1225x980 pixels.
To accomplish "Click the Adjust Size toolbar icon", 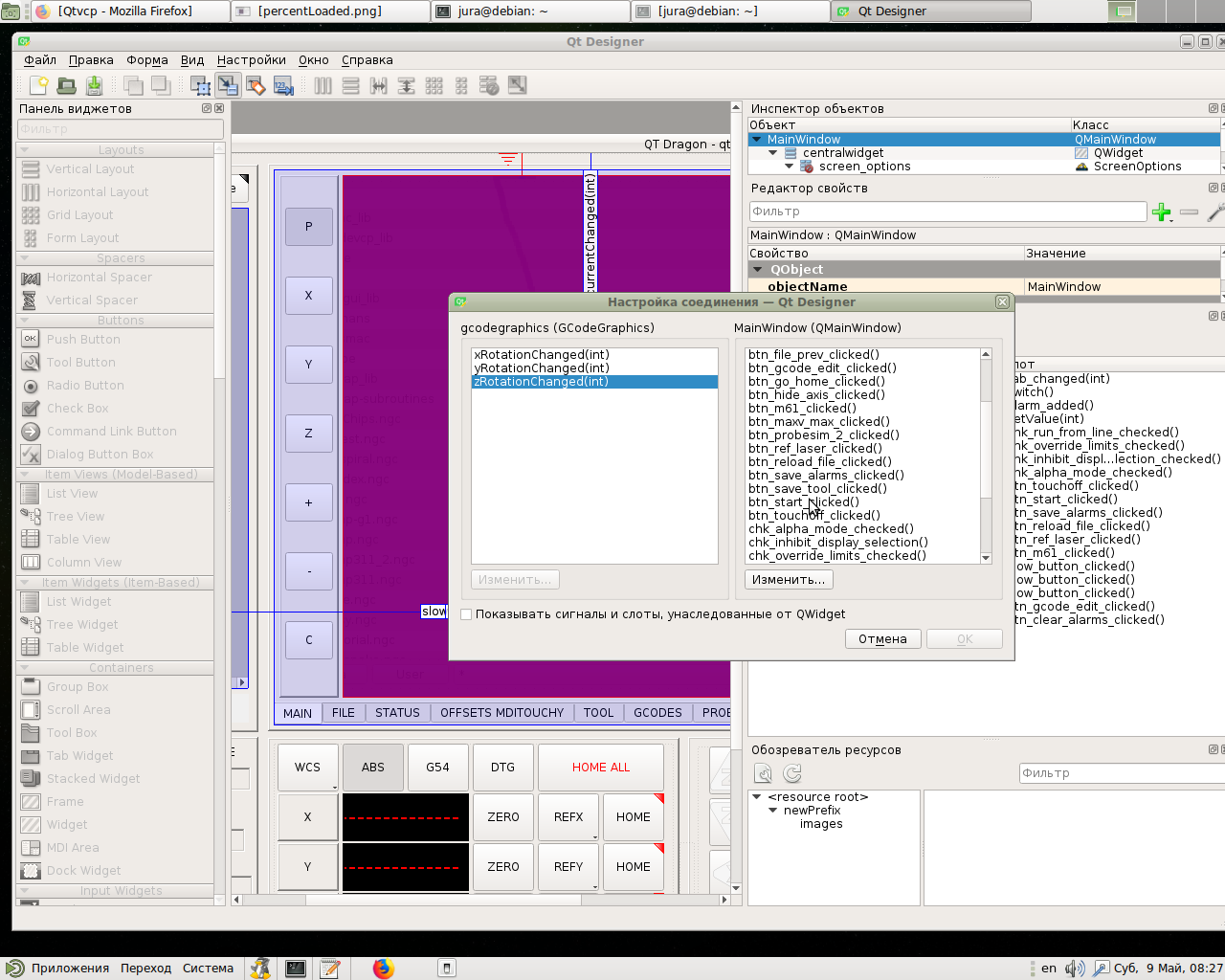I will 518,85.
